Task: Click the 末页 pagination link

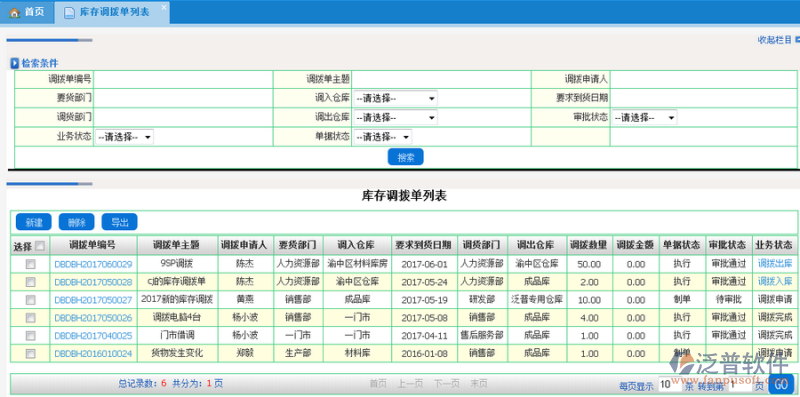Action: click(x=479, y=383)
